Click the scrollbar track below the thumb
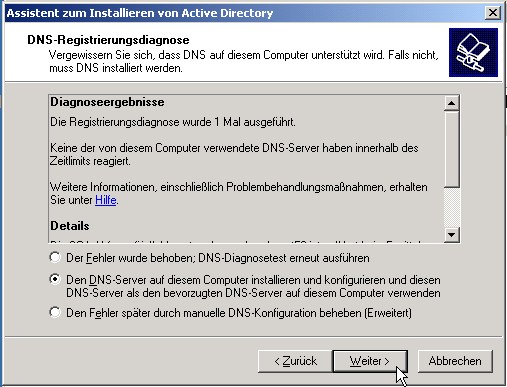 click(x=452, y=207)
